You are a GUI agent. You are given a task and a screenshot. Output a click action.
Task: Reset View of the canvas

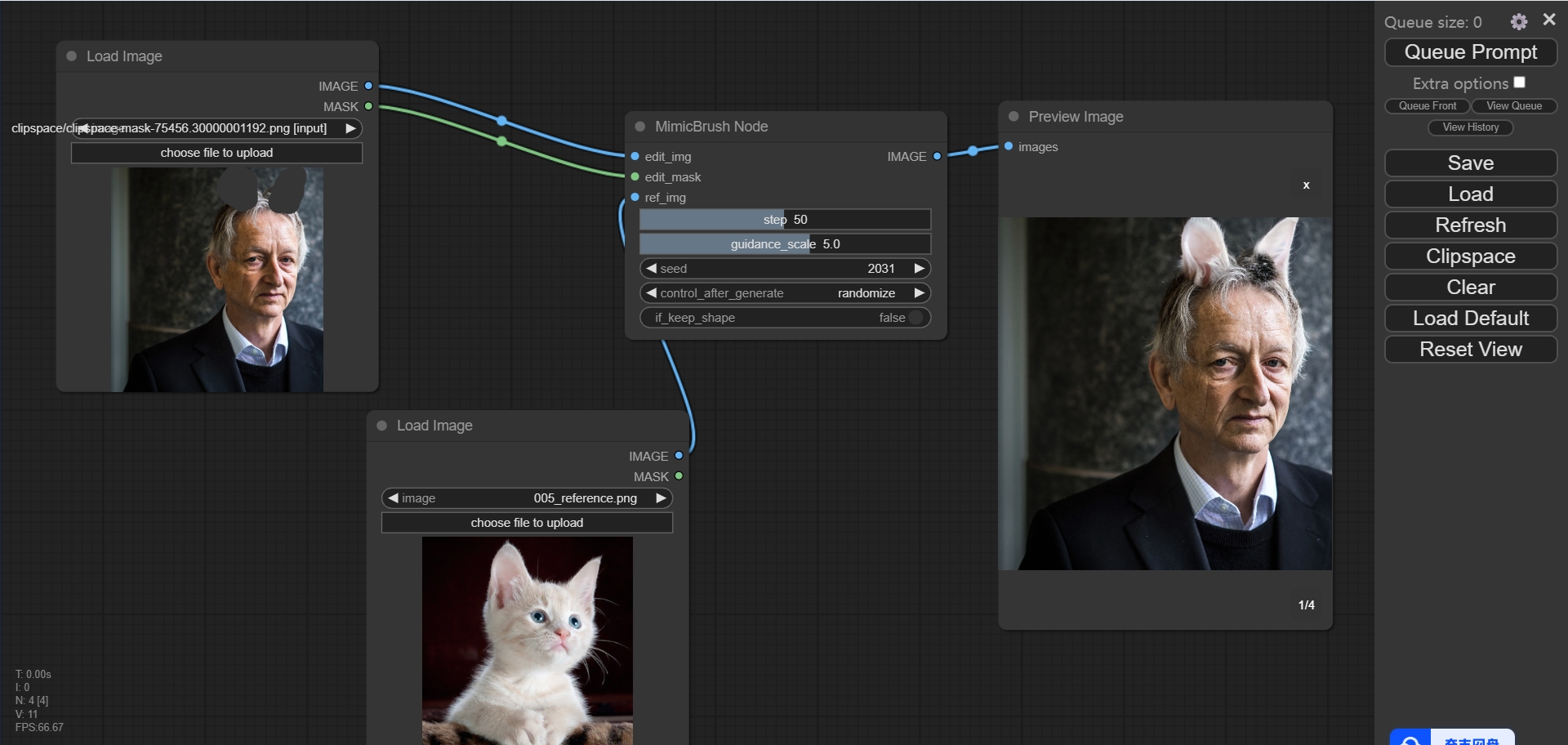[1471, 350]
